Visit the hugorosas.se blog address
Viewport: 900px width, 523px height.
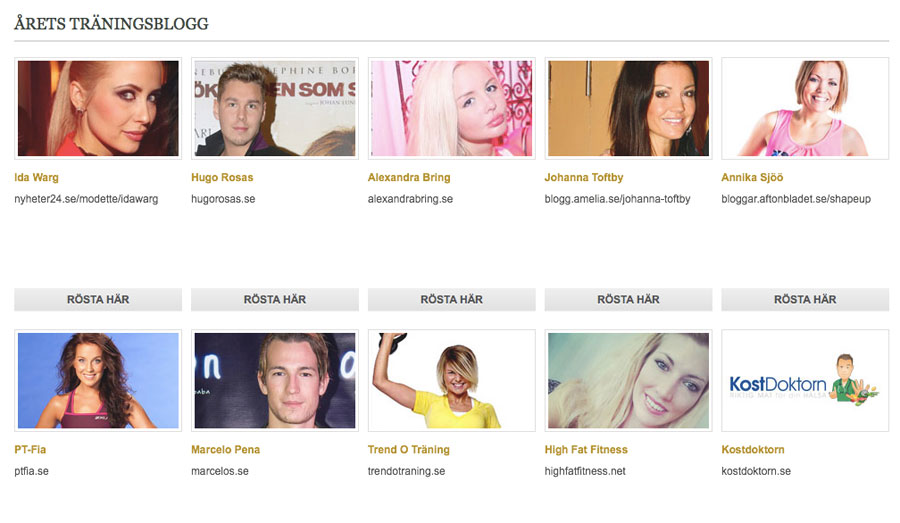(x=223, y=199)
